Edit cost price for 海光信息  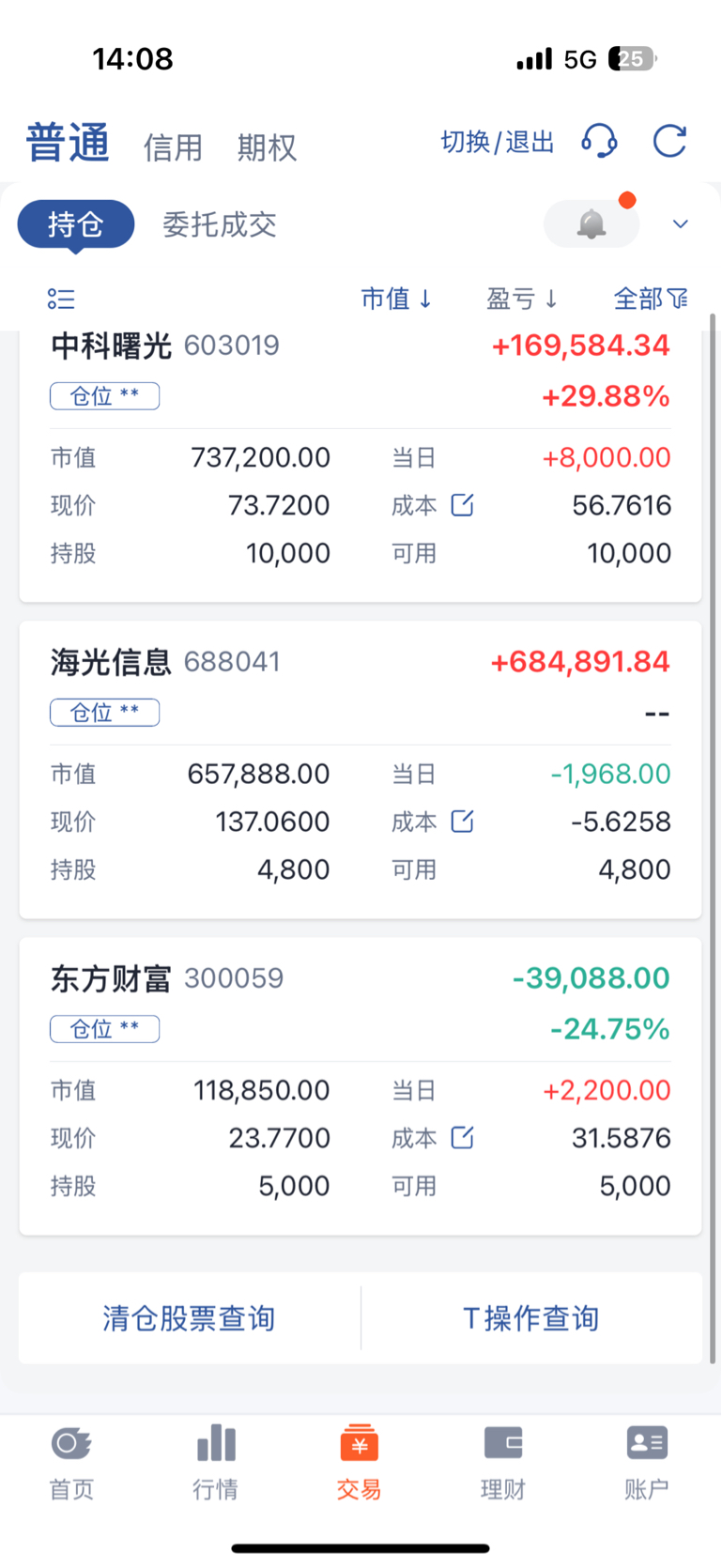pyautogui.click(x=462, y=822)
